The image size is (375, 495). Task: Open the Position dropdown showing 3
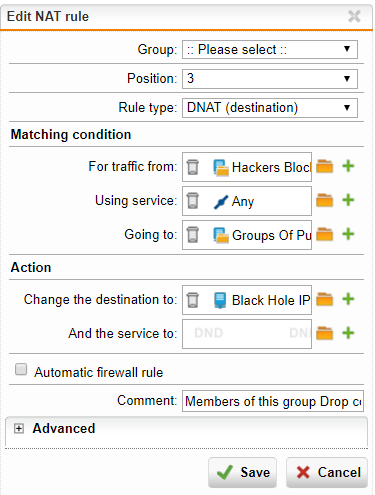[270, 79]
